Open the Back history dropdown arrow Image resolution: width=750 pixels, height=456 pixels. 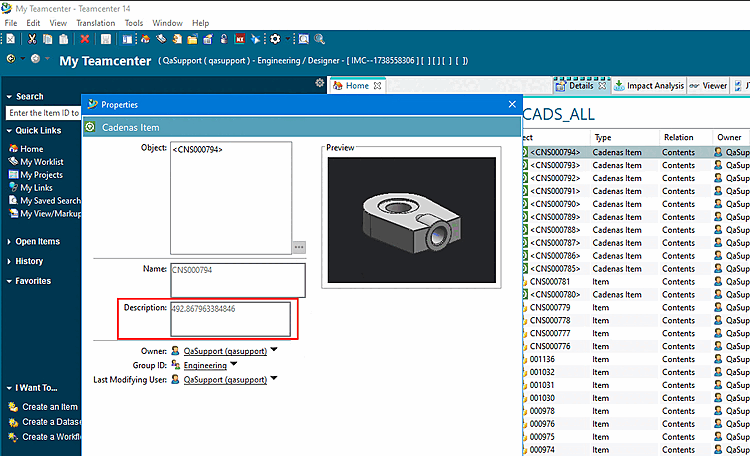[x=22, y=58]
